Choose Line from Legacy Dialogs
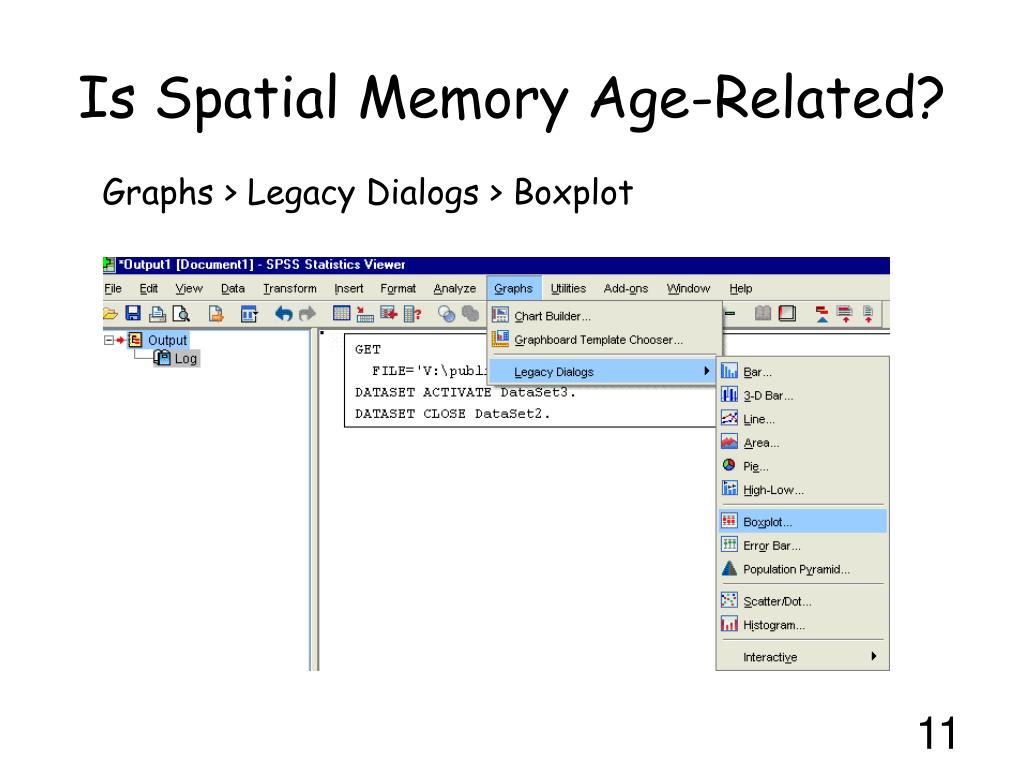1024x768 pixels. pos(803,419)
